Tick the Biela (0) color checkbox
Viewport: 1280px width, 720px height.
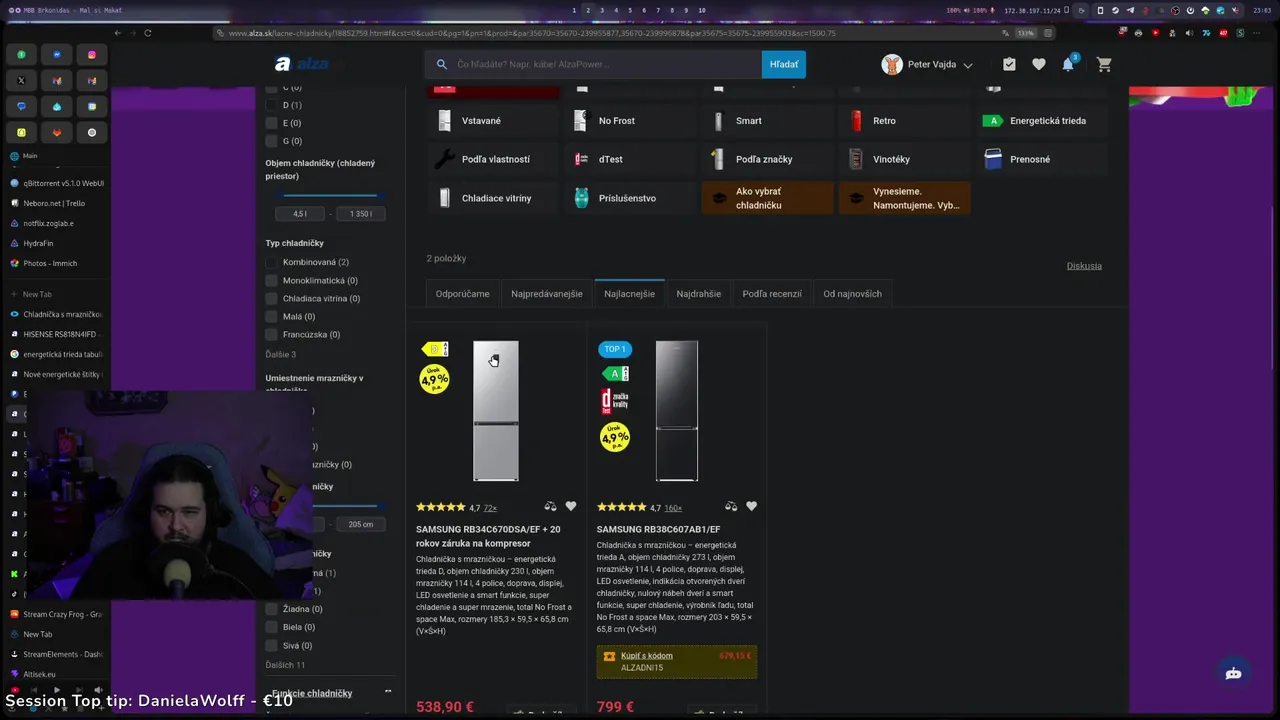click(271, 627)
